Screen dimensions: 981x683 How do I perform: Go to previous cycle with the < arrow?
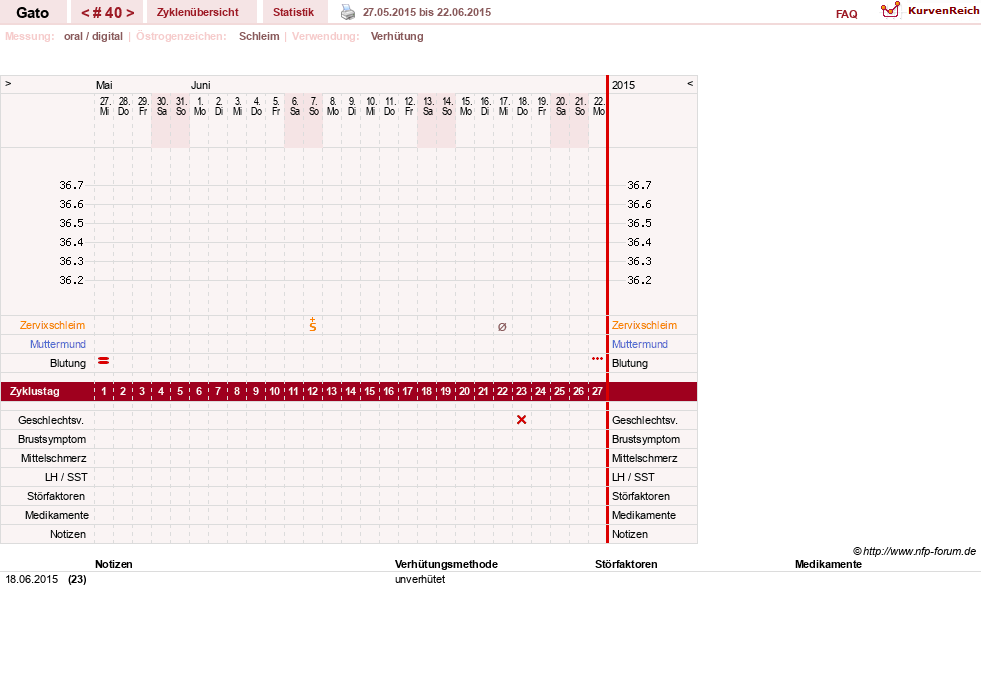[x=85, y=13]
